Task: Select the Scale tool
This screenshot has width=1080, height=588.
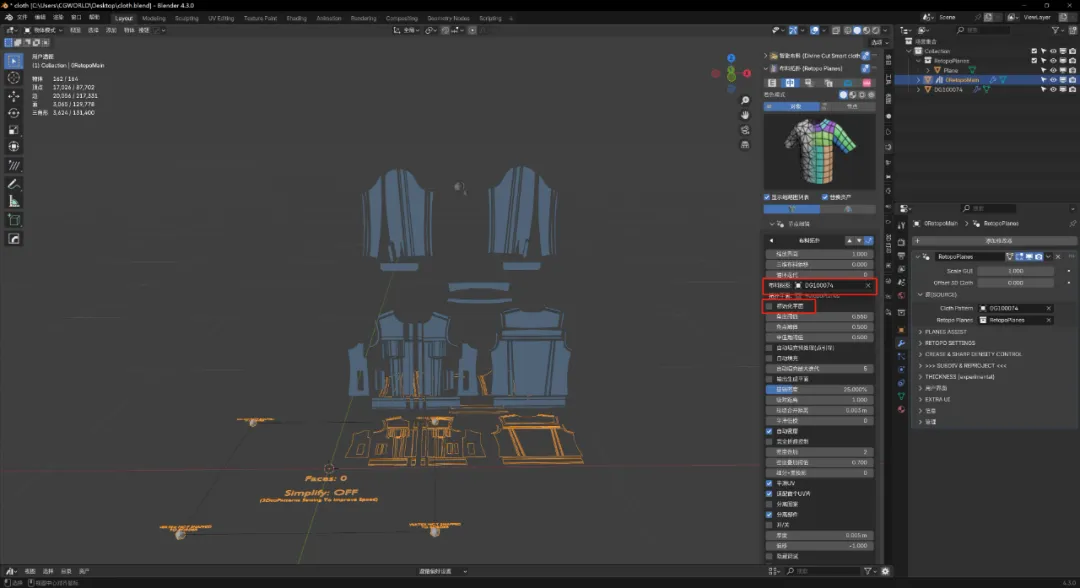Action: click(14, 130)
